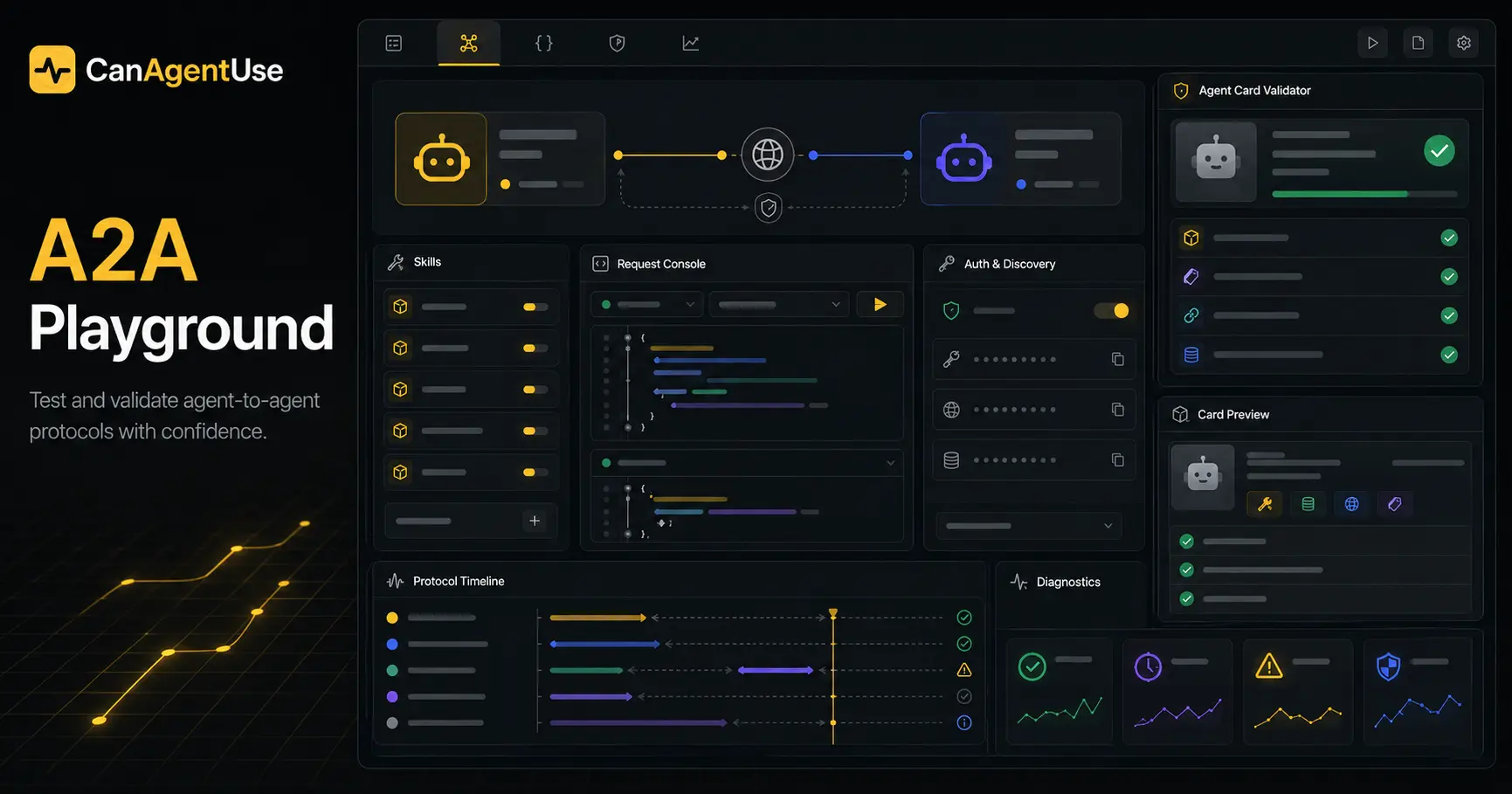Screen dimensions: 1512x794
Task: Copy the key credential field value
Action: point(1117,359)
